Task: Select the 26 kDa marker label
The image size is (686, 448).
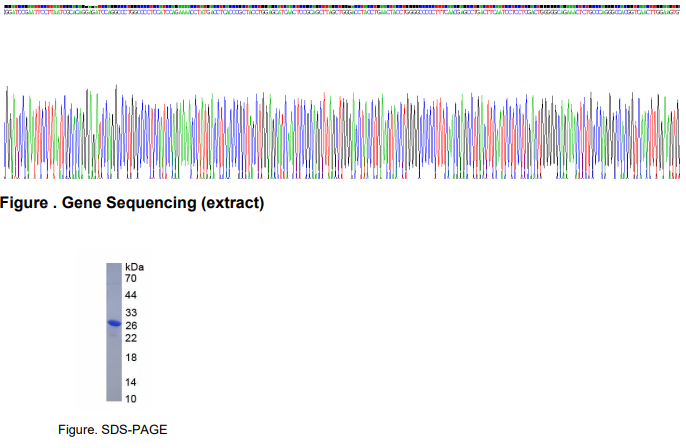Action: [131, 326]
